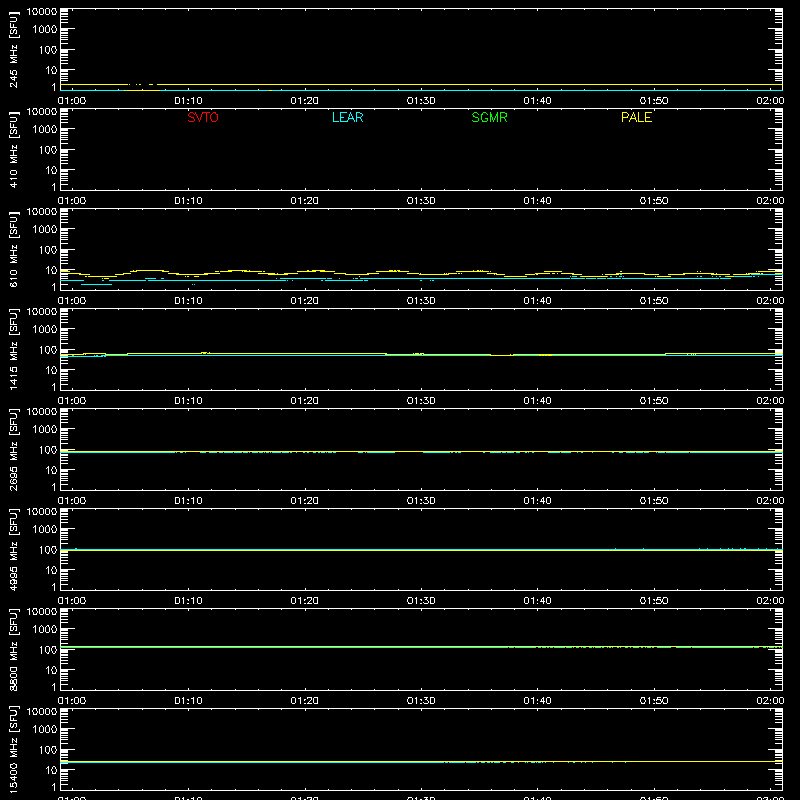Click 01:30 time label under 4995 MHz panel

point(421,601)
